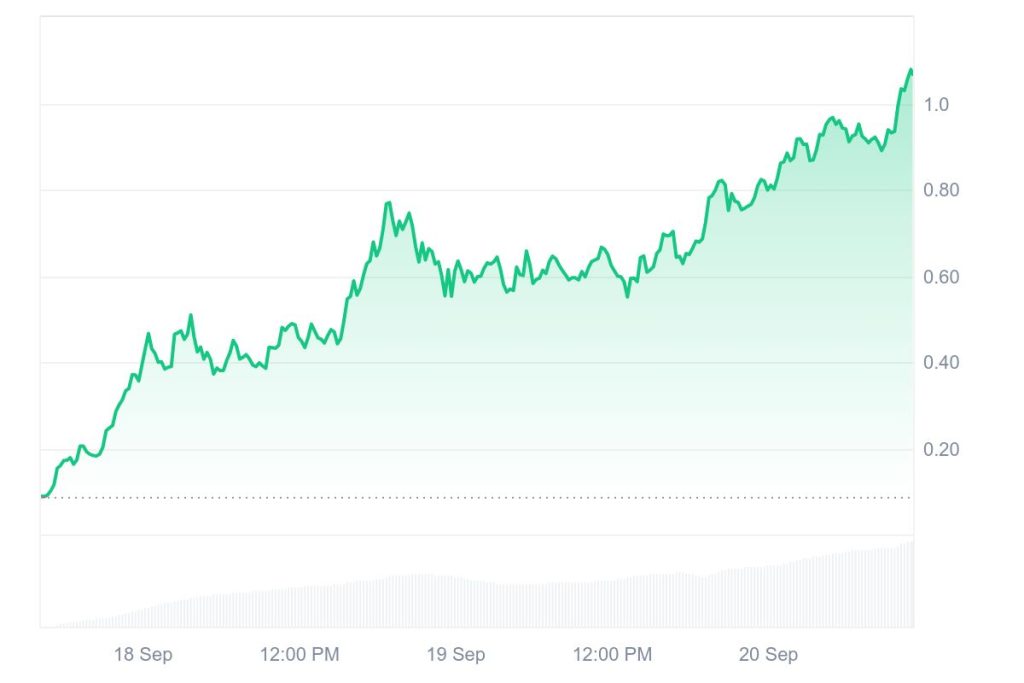Click the starting point of the green price line
The width and height of the screenshot is (1024, 683).
click(43, 496)
